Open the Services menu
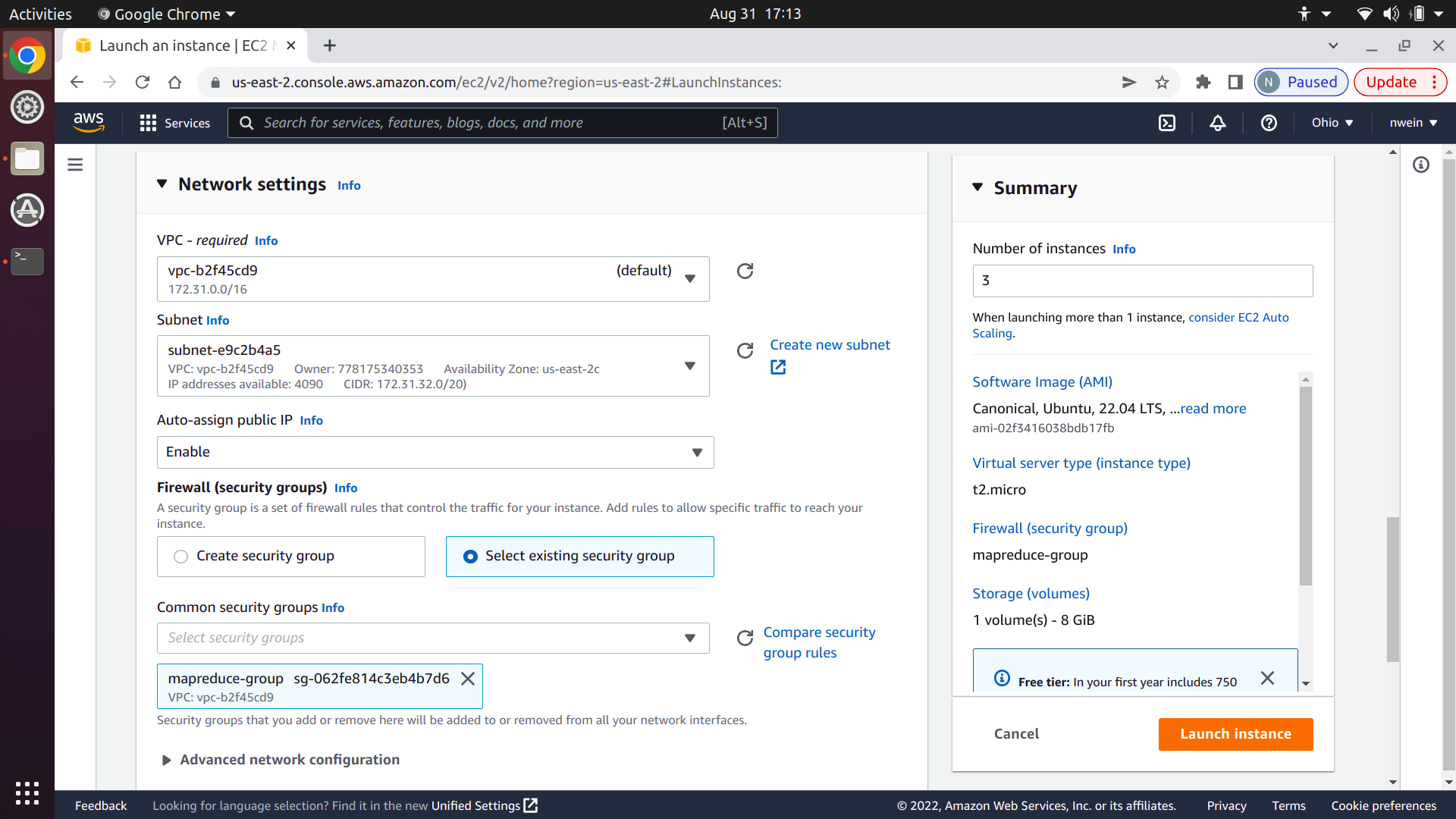The width and height of the screenshot is (1456, 819). 175,123
